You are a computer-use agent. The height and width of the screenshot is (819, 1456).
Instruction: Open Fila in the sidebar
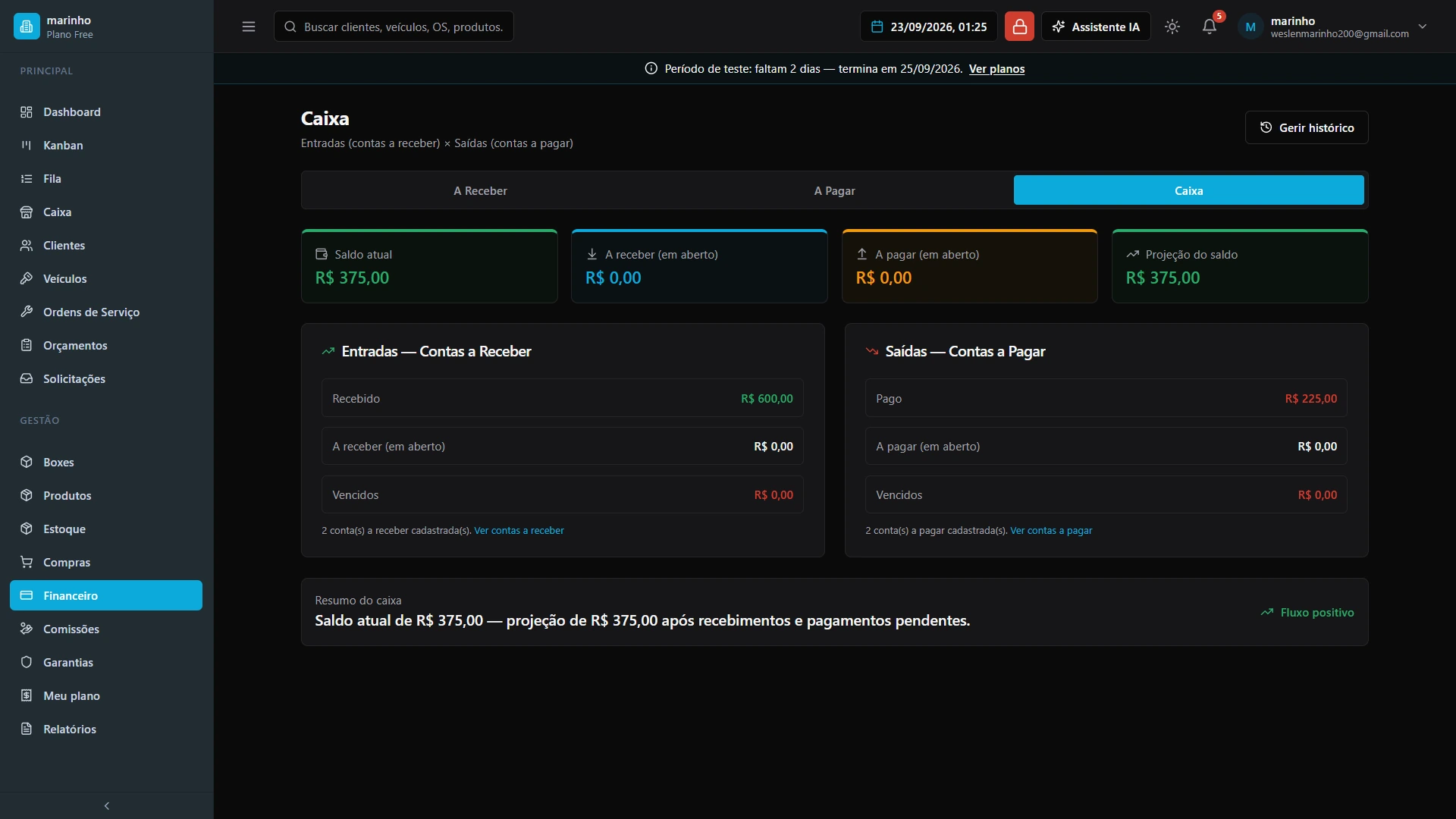(x=106, y=179)
